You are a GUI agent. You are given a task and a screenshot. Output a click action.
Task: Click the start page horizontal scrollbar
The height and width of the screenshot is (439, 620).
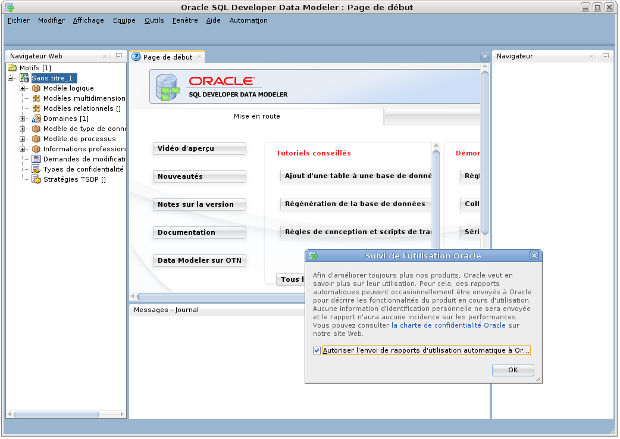click(x=219, y=296)
